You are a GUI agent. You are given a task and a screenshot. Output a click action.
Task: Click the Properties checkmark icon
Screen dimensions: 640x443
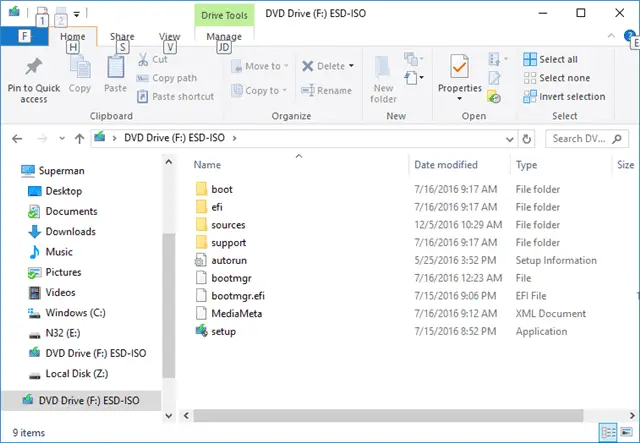460,67
